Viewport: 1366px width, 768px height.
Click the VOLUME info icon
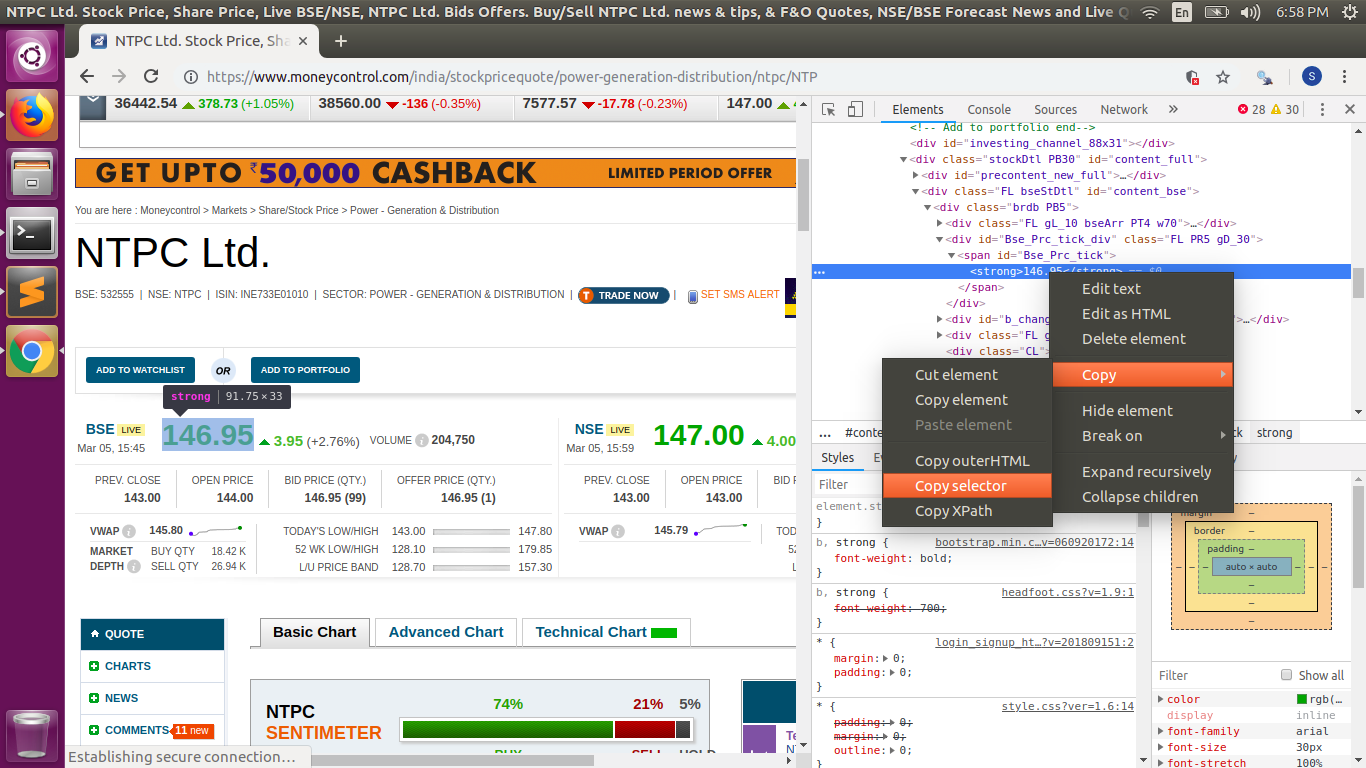point(422,440)
